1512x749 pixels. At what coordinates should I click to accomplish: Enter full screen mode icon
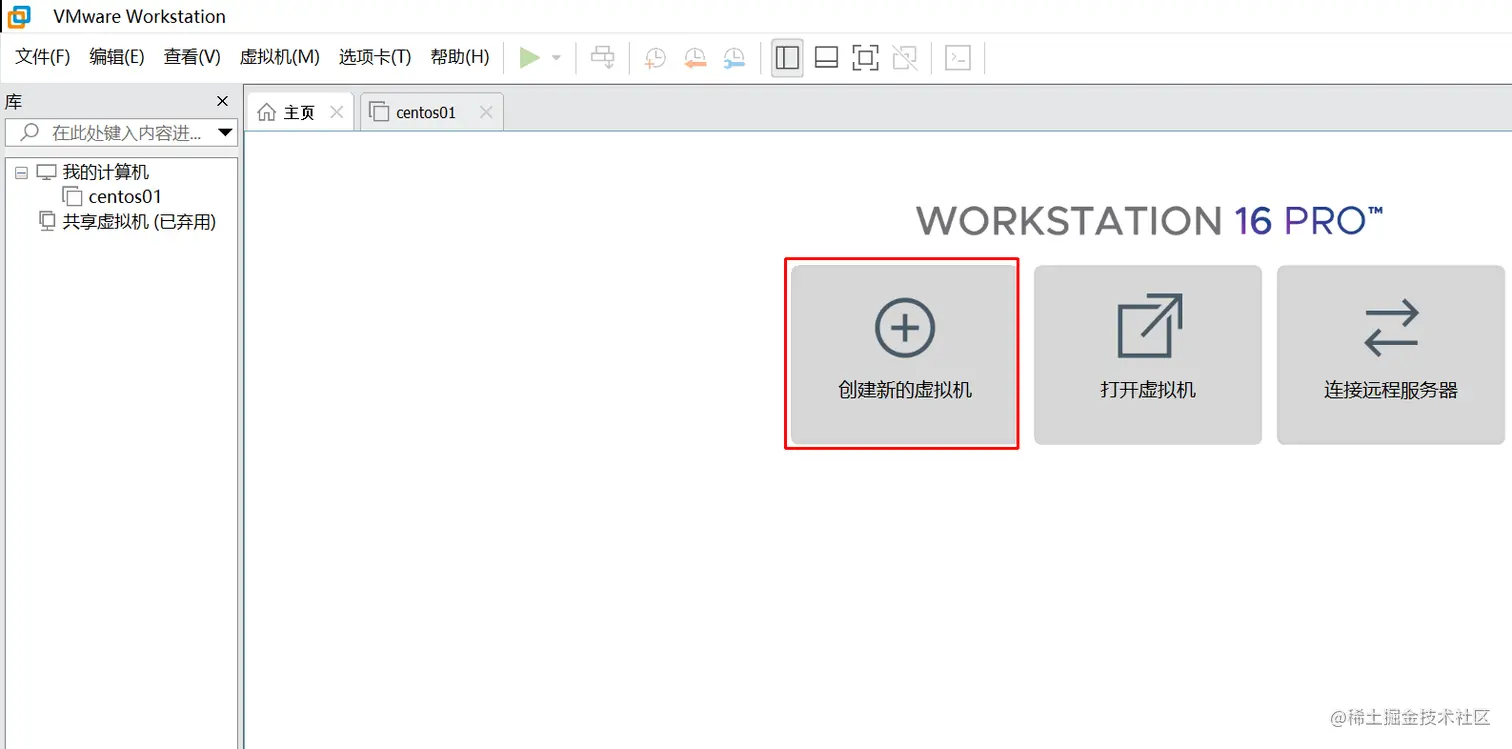click(x=865, y=58)
